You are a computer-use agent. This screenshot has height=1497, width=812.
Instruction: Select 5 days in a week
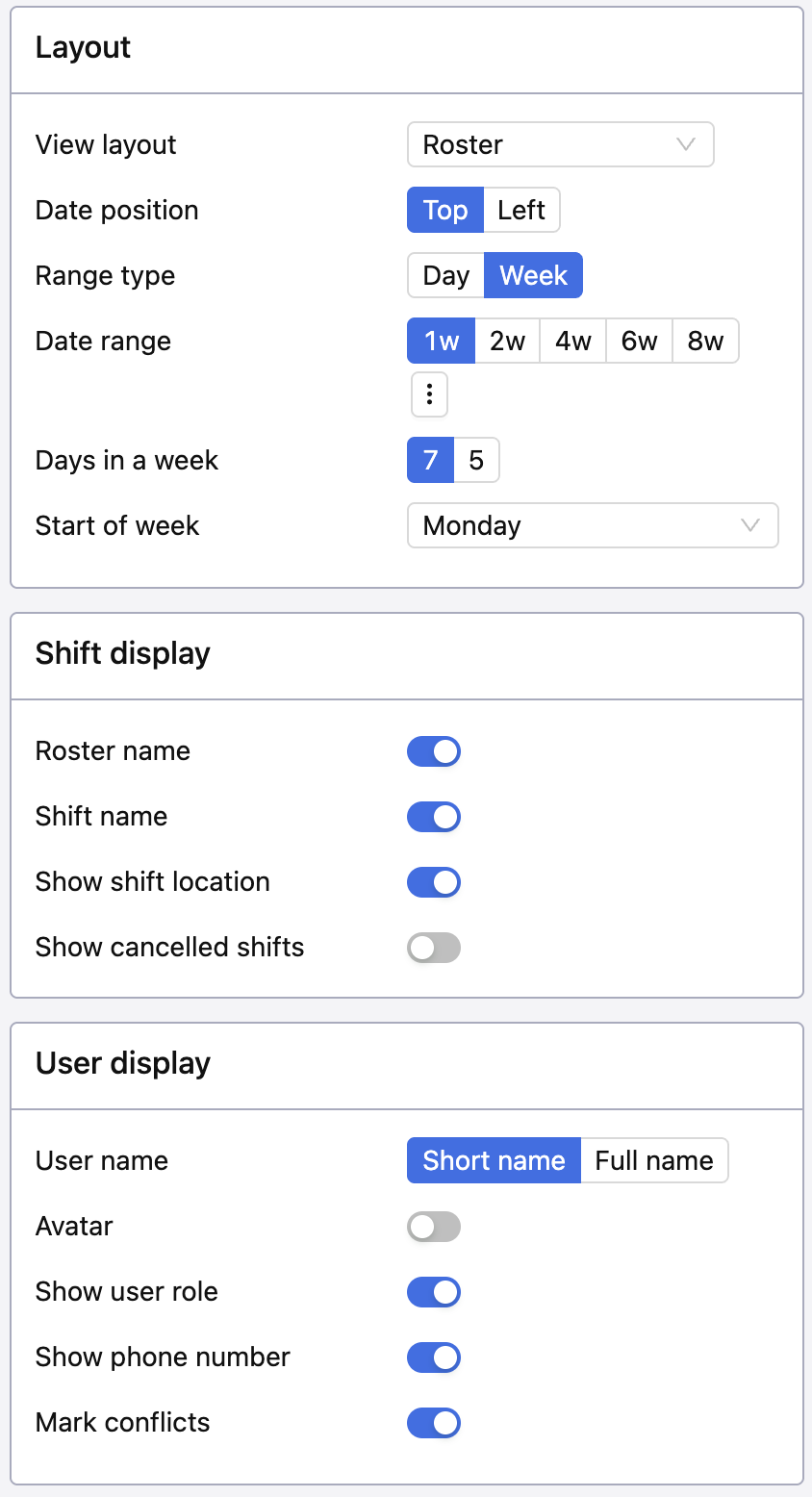(x=476, y=460)
